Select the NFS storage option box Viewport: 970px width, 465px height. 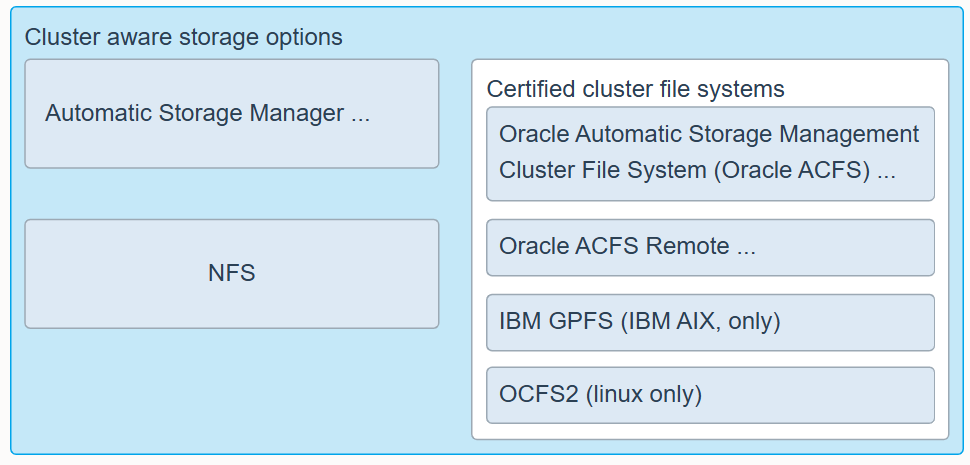point(231,273)
